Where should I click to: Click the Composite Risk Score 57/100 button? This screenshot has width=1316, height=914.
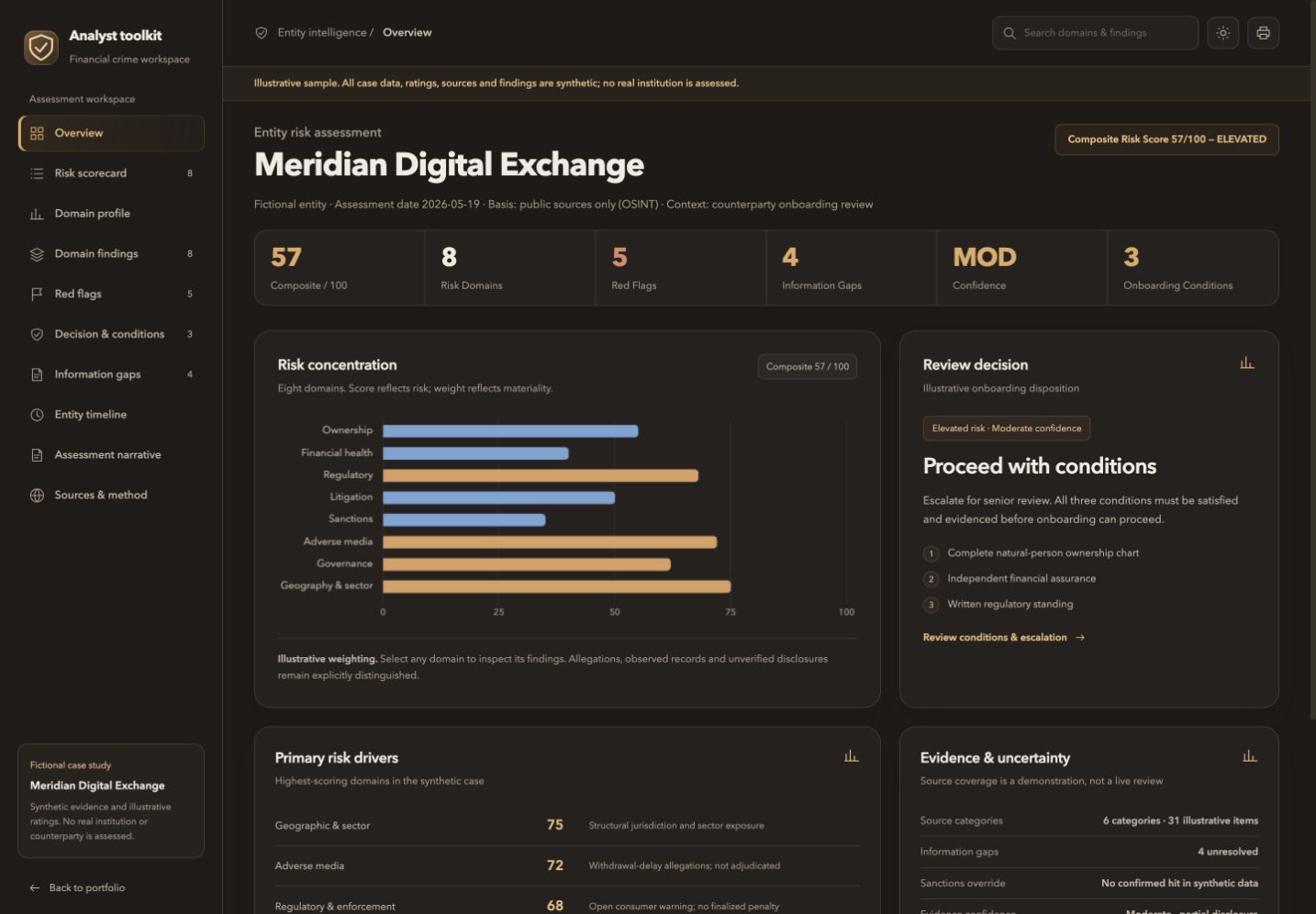click(1166, 139)
